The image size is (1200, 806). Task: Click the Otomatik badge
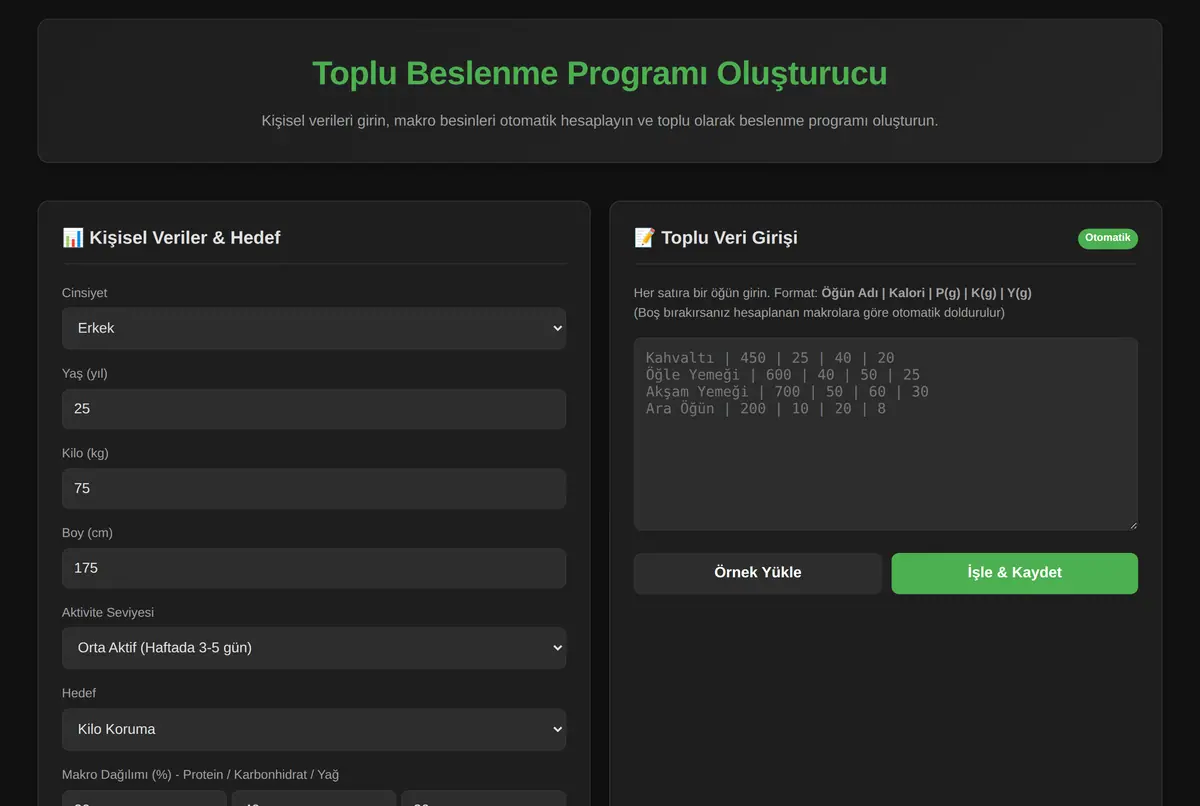[1108, 238]
